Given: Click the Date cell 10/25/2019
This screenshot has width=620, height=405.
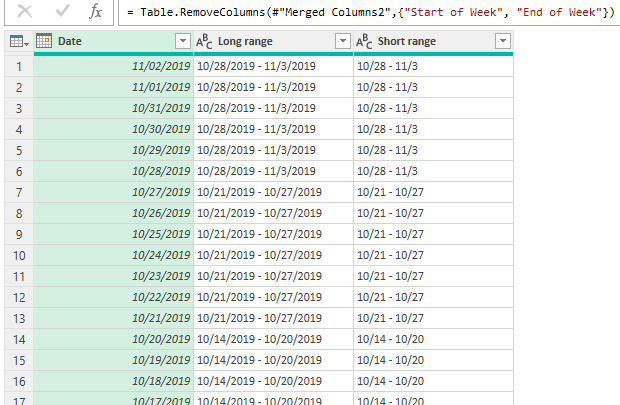Looking at the screenshot, I should tap(113, 234).
